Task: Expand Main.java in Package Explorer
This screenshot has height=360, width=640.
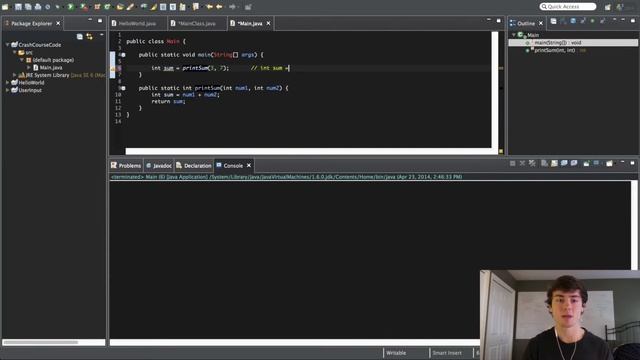Action: pyautogui.click(x=29, y=67)
